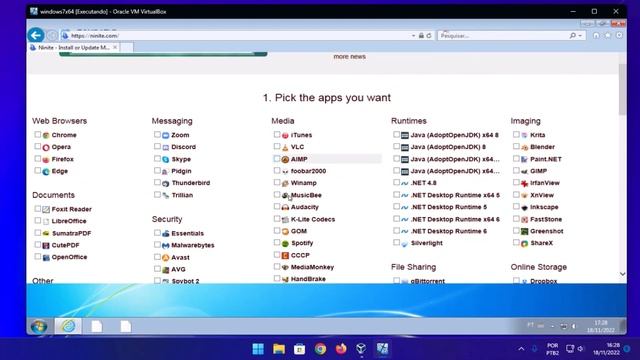Click the search magnifier icon
Image resolution: width=640 pixels, height=360 pixels.
coord(573,36)
